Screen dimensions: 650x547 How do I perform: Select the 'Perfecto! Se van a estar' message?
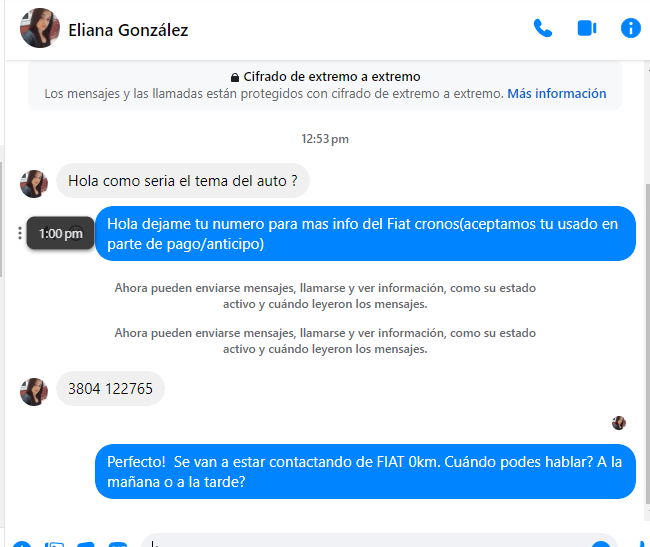pyautogui.click(x=365, y=472)
